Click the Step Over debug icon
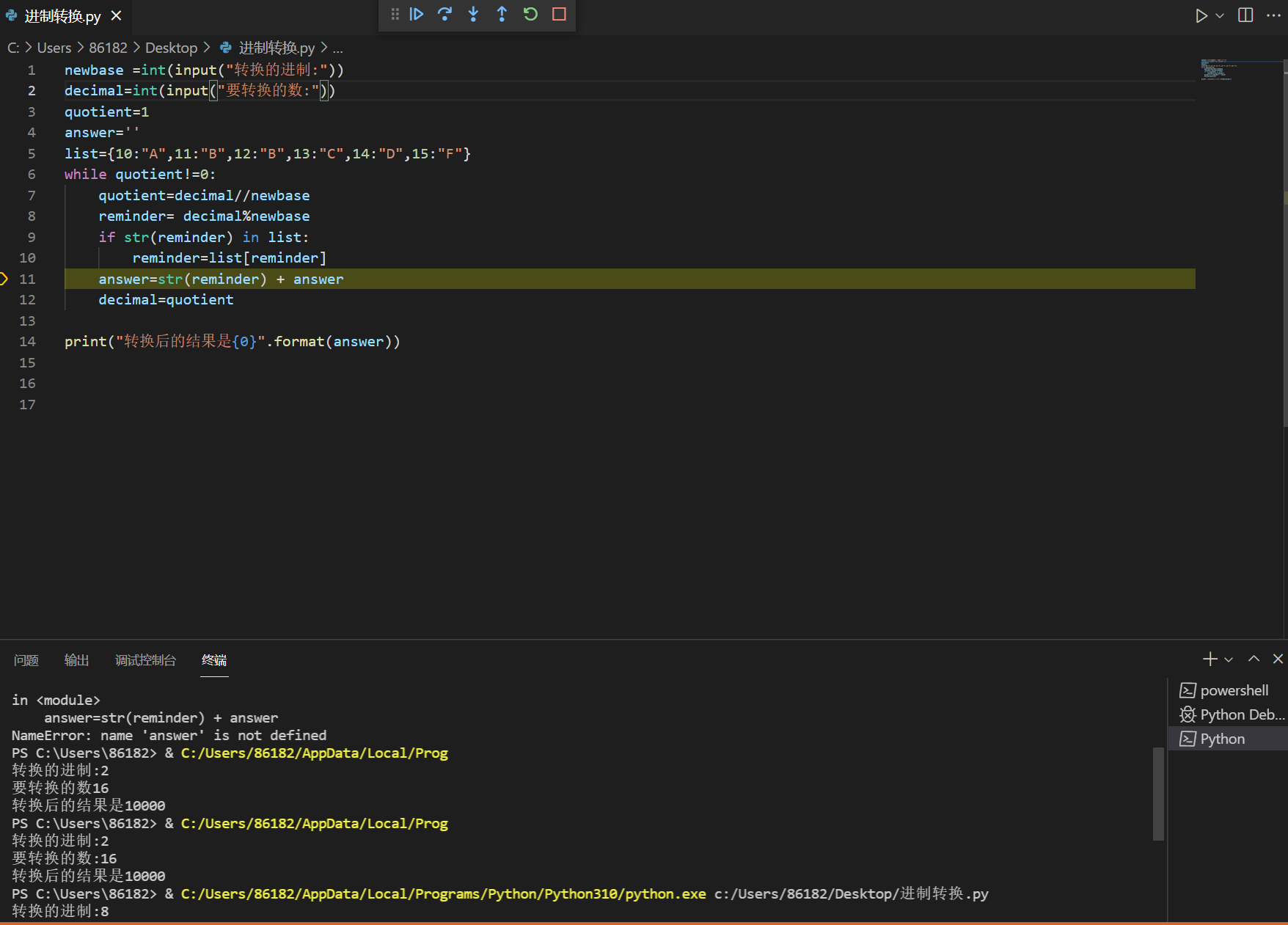The image size is (1288, 925). 444,14
